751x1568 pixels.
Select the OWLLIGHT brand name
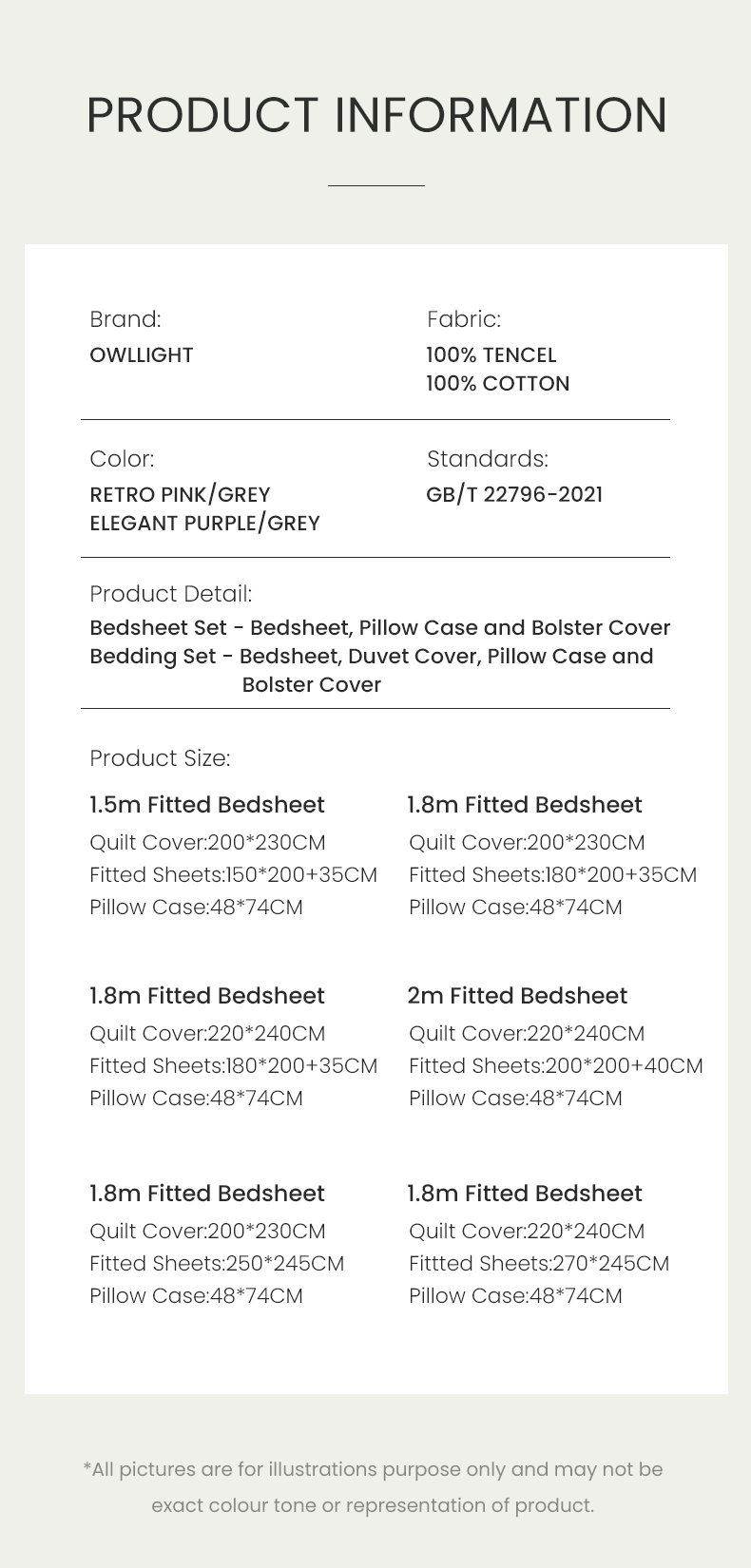point(142,355)
